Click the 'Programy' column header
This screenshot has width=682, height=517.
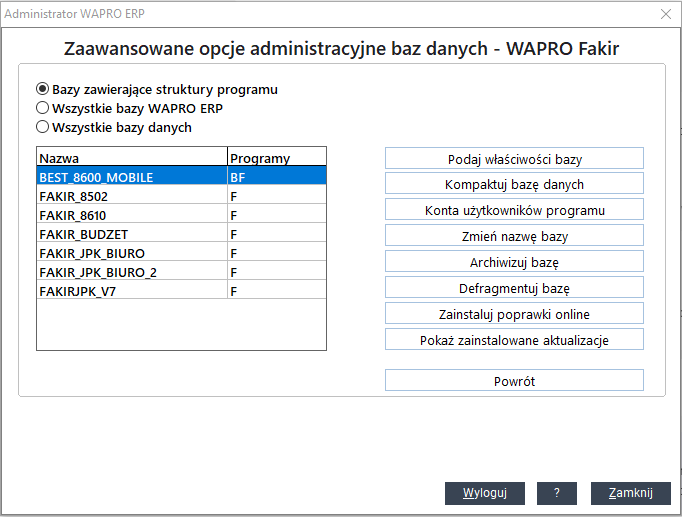(277, 157)
